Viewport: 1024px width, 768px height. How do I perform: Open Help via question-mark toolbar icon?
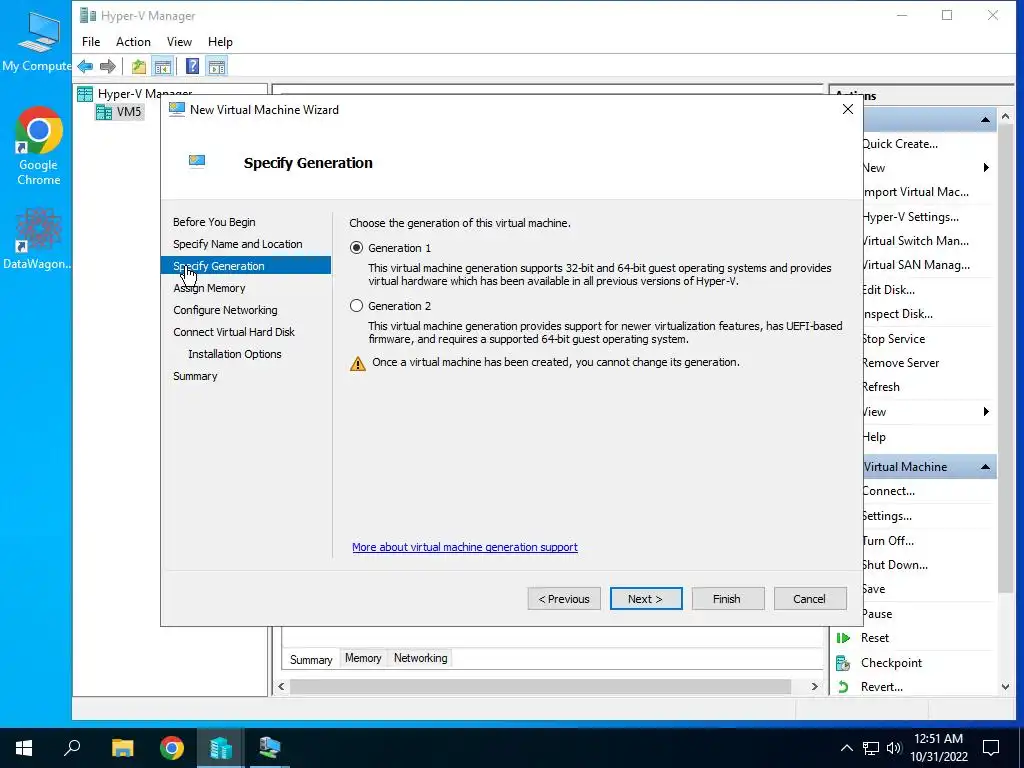[x=192, y=66]
